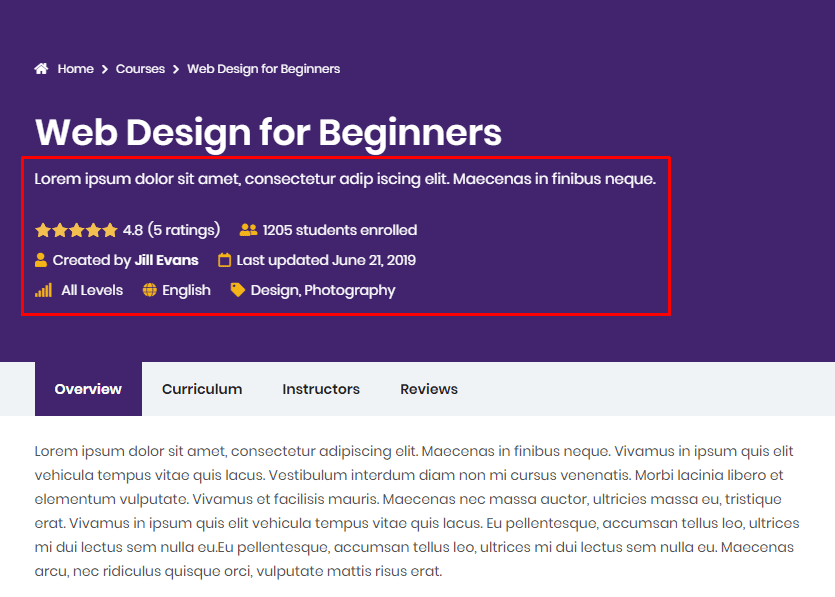Click Web Design for Beginners breadcrumb
835x597 pixels.
264,69
